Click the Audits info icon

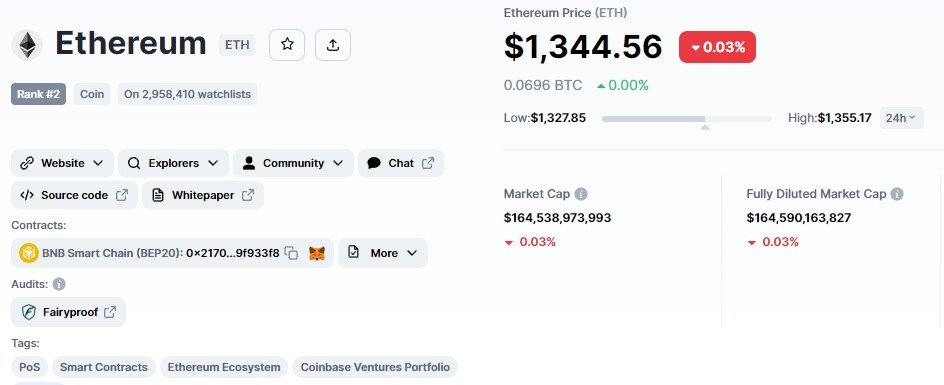pos(59,284)
